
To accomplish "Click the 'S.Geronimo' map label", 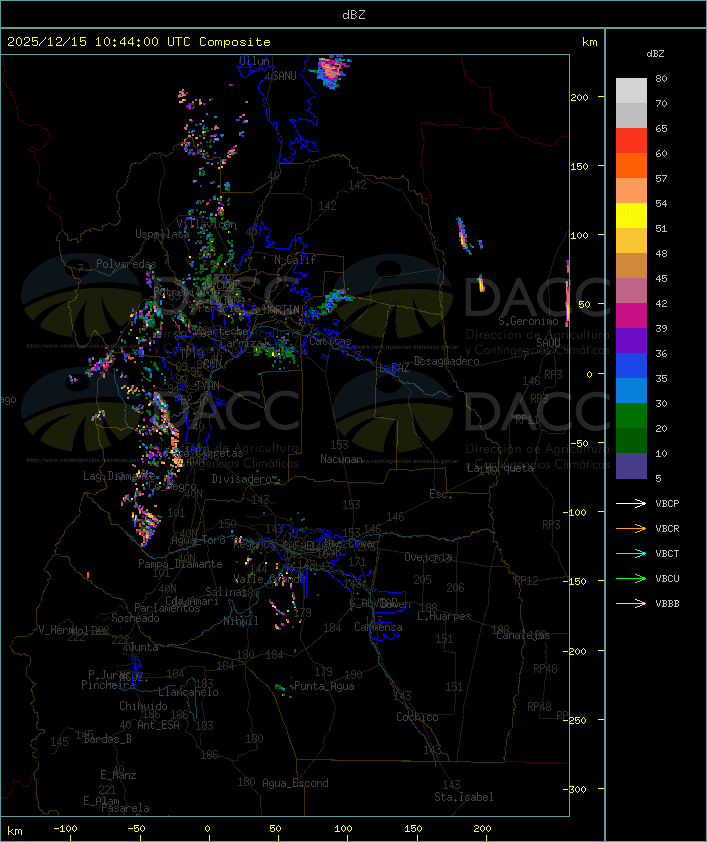I will tap(528, 321).
